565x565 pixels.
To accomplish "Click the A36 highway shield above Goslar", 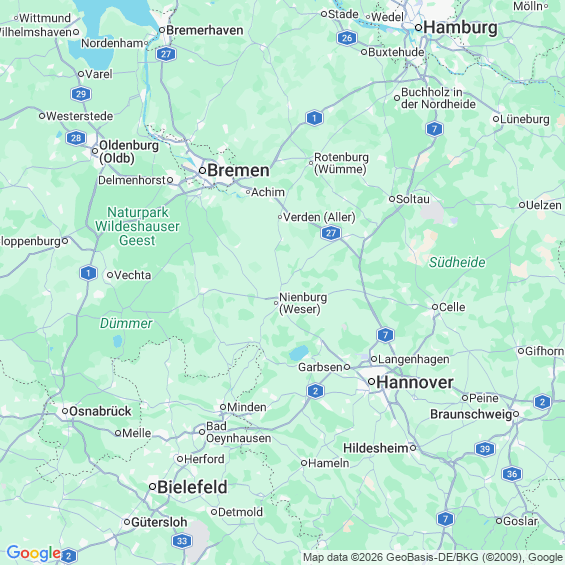I will pos(512,474).
